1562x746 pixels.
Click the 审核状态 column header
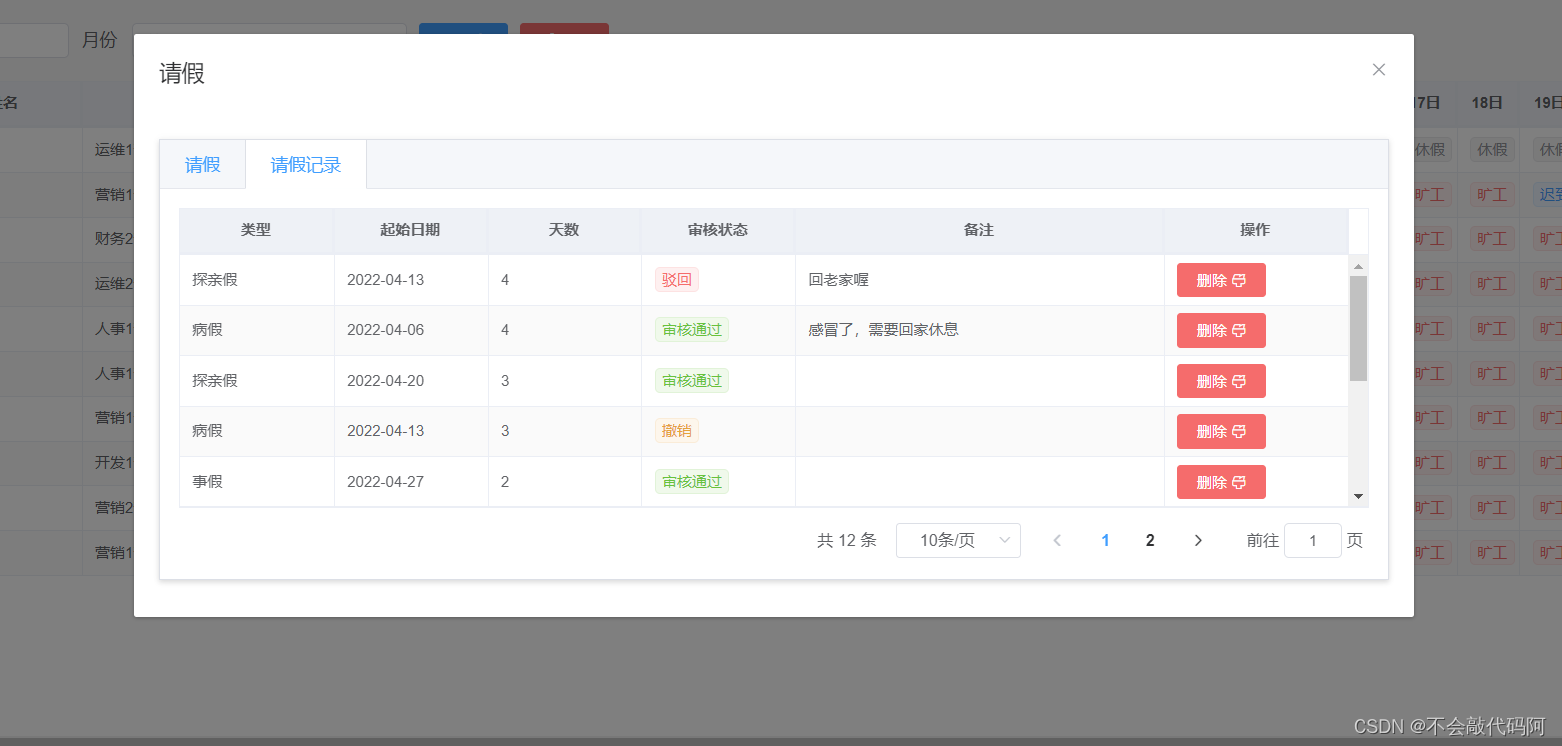(x=718, y=230)
